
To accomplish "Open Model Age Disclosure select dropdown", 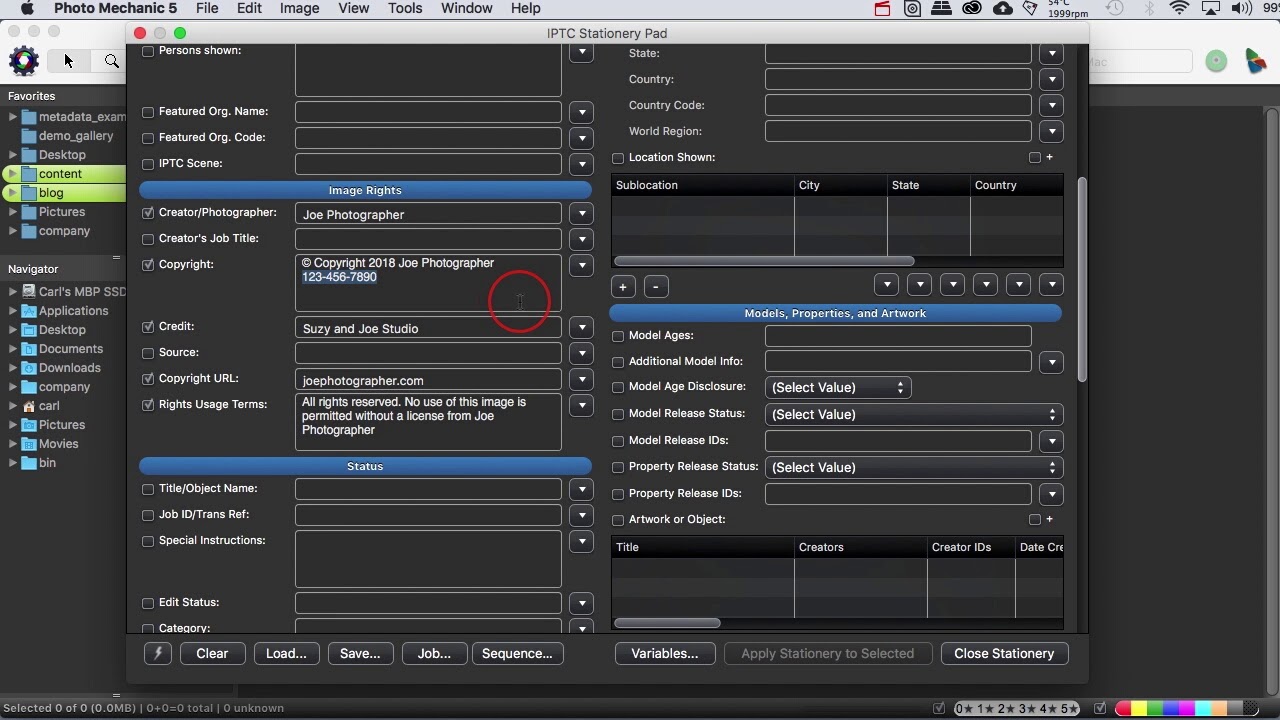I will pyautogui.click(x=838, y=387).
